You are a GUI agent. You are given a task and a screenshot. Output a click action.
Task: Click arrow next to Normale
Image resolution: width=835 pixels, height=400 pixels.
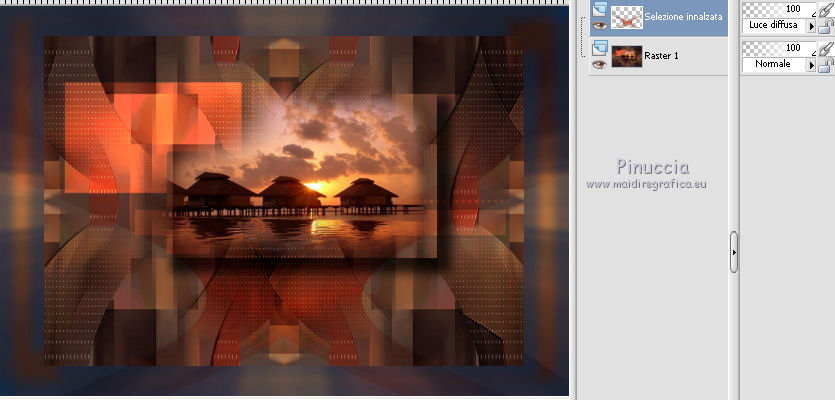coord(811,65)
